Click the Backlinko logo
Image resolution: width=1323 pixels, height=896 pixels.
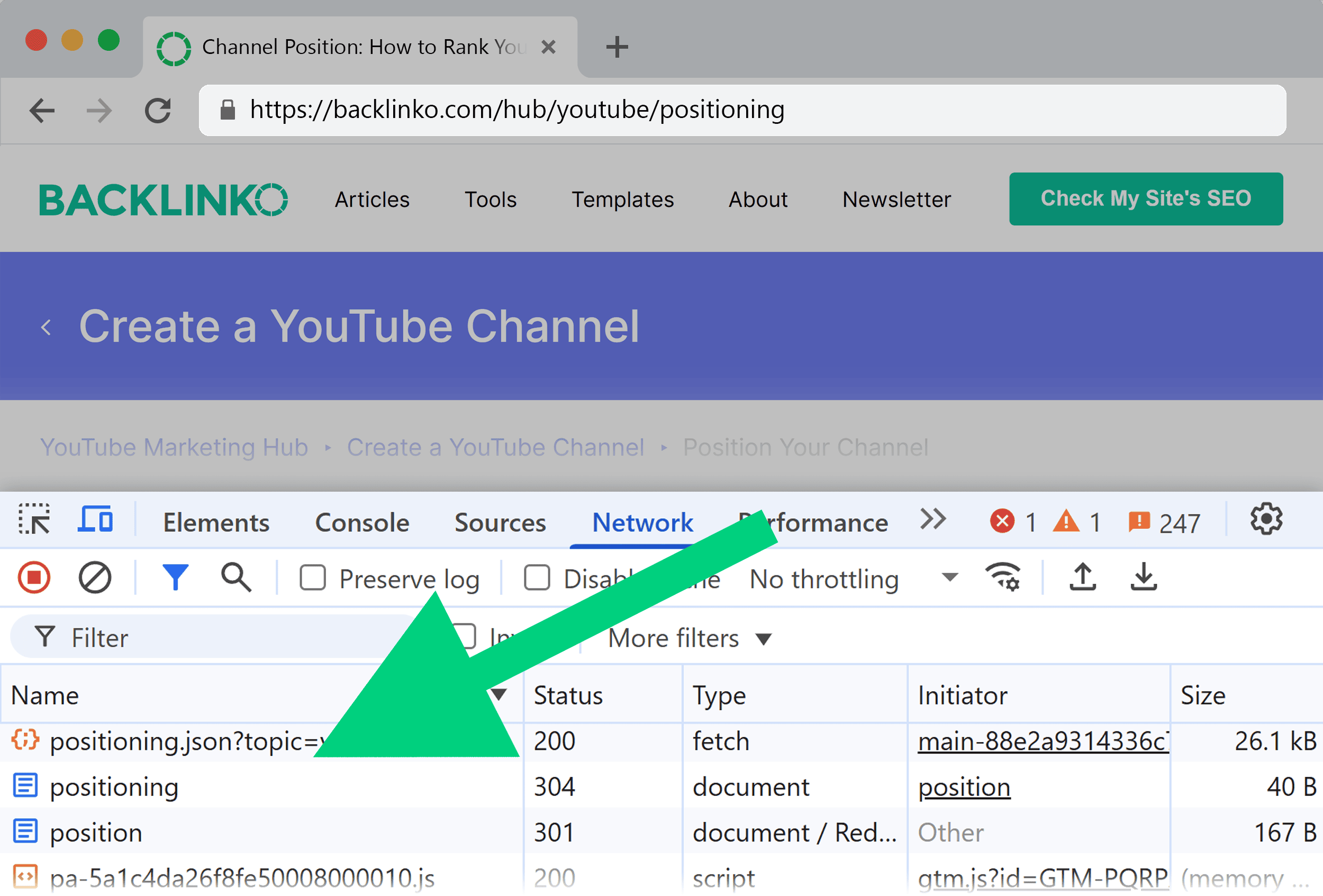click(164, 200)
